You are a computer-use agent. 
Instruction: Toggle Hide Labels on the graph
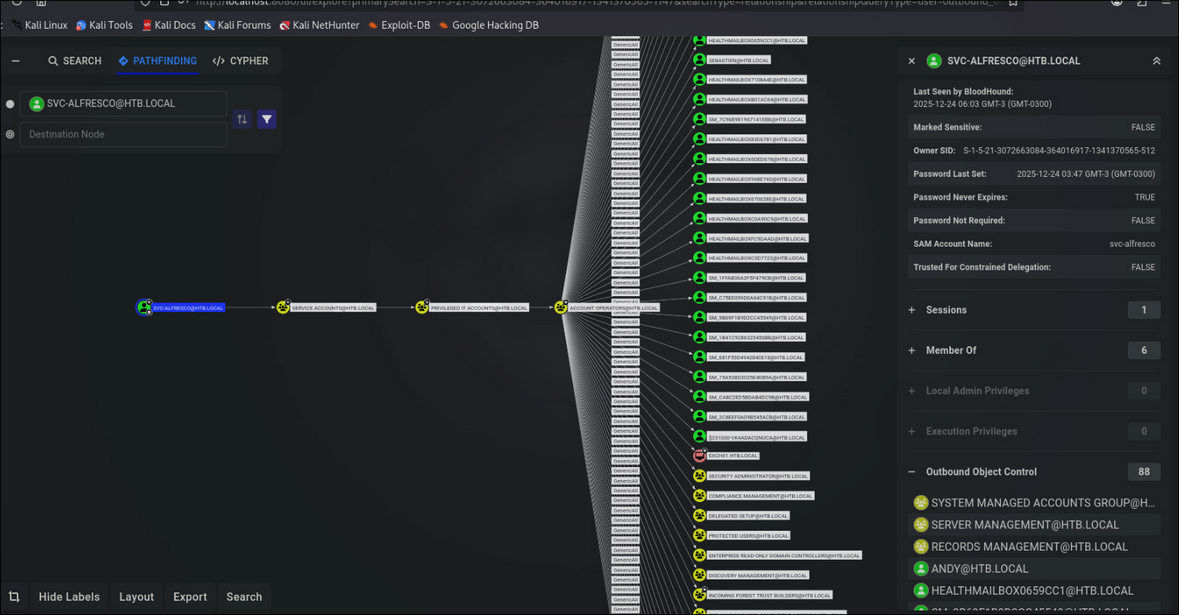pos(69,597)
